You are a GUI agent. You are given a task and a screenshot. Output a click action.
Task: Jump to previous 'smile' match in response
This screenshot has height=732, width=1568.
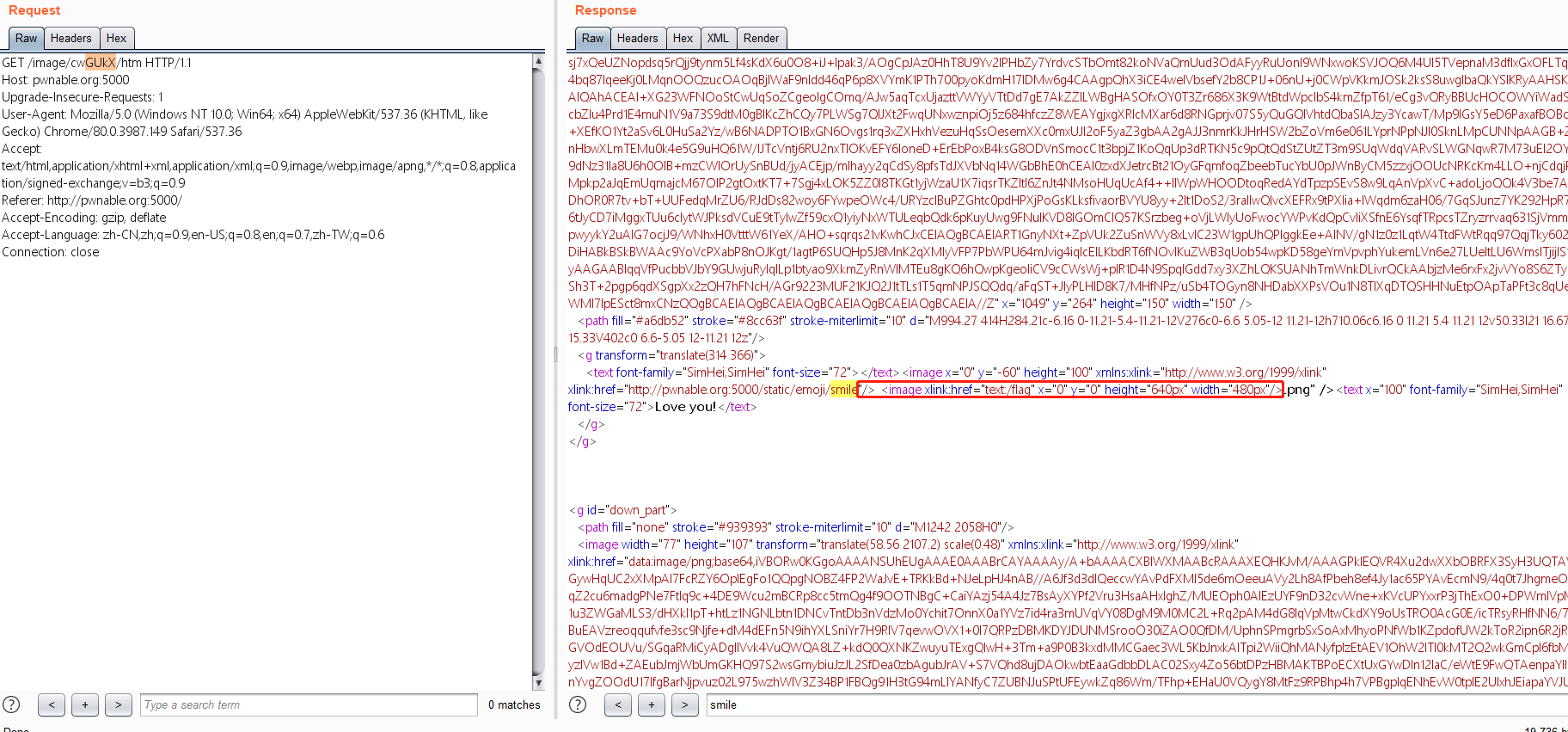point(617,704)
